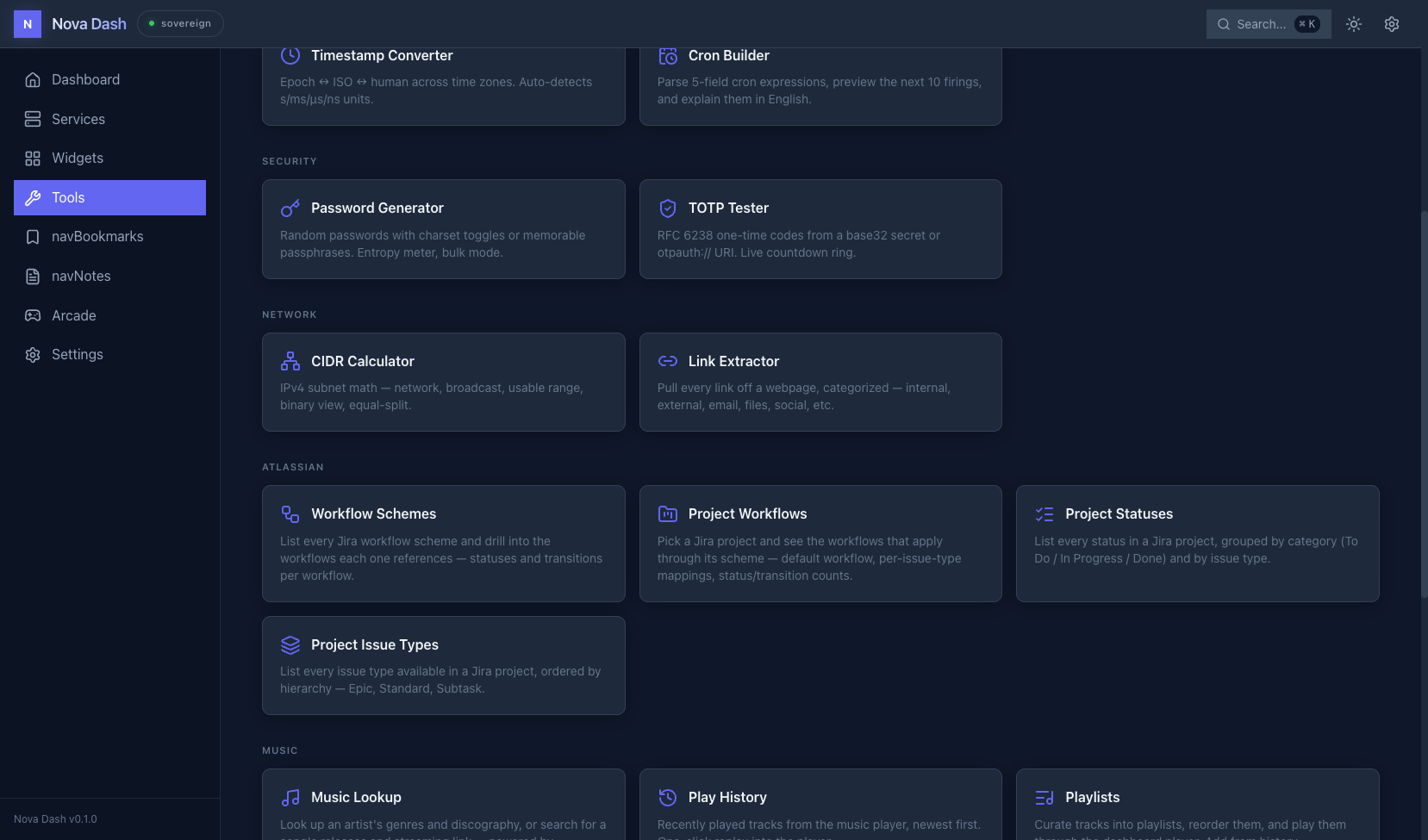This screenshot has width=1428, height=840.
Task: Click the Search input box
Action: click(1269, 24)
